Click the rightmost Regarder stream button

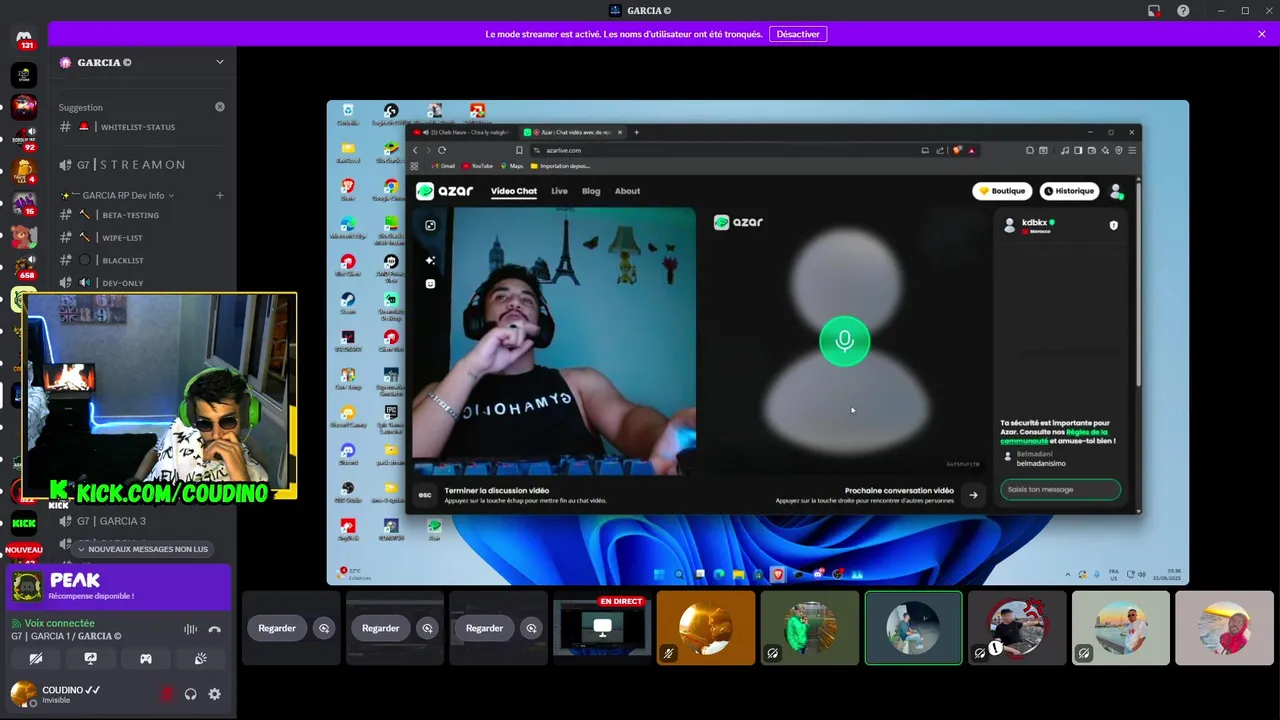tap(484, 628)
